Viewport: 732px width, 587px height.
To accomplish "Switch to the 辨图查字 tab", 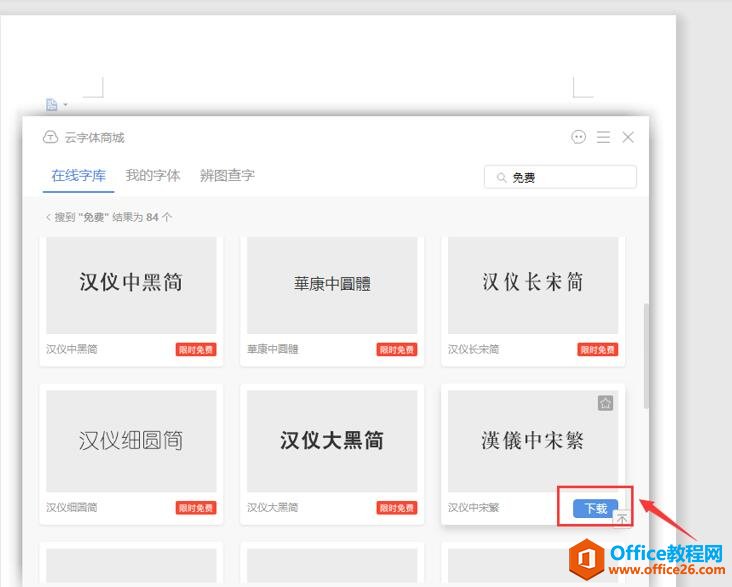I will (227, 176).
